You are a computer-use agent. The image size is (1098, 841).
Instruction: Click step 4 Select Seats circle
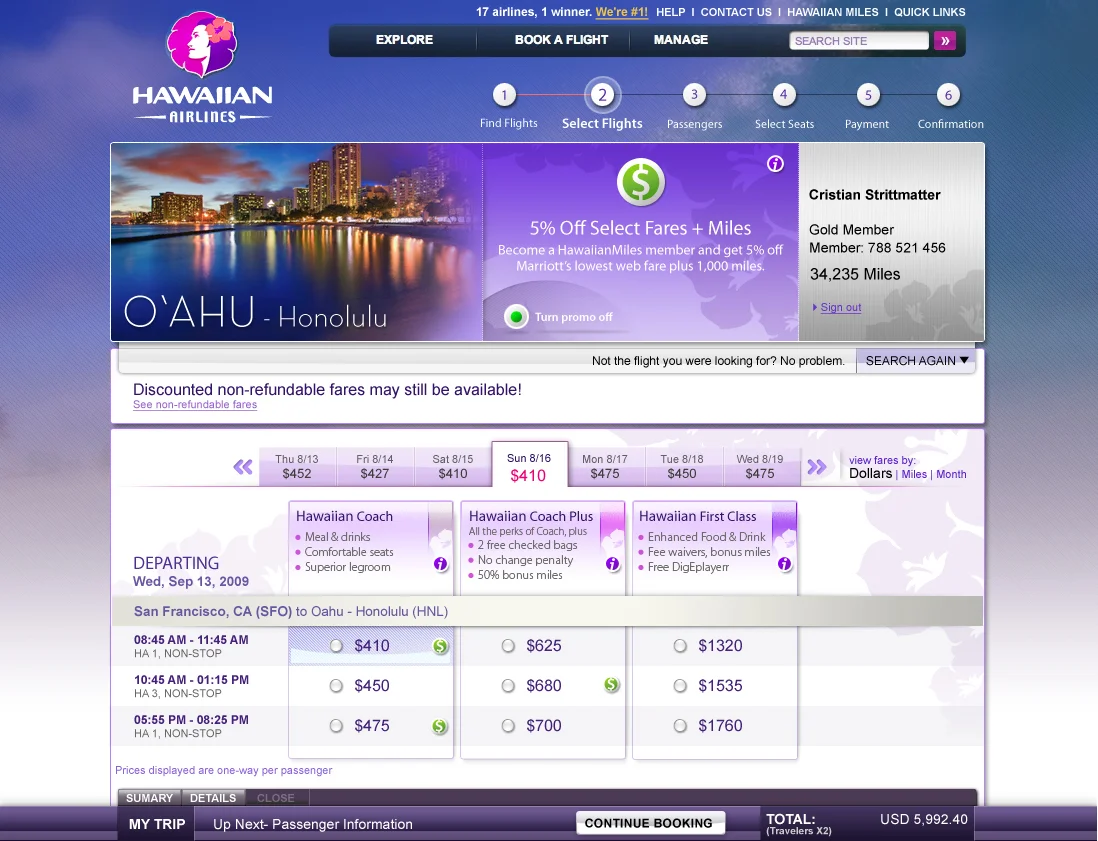[784, 95]
